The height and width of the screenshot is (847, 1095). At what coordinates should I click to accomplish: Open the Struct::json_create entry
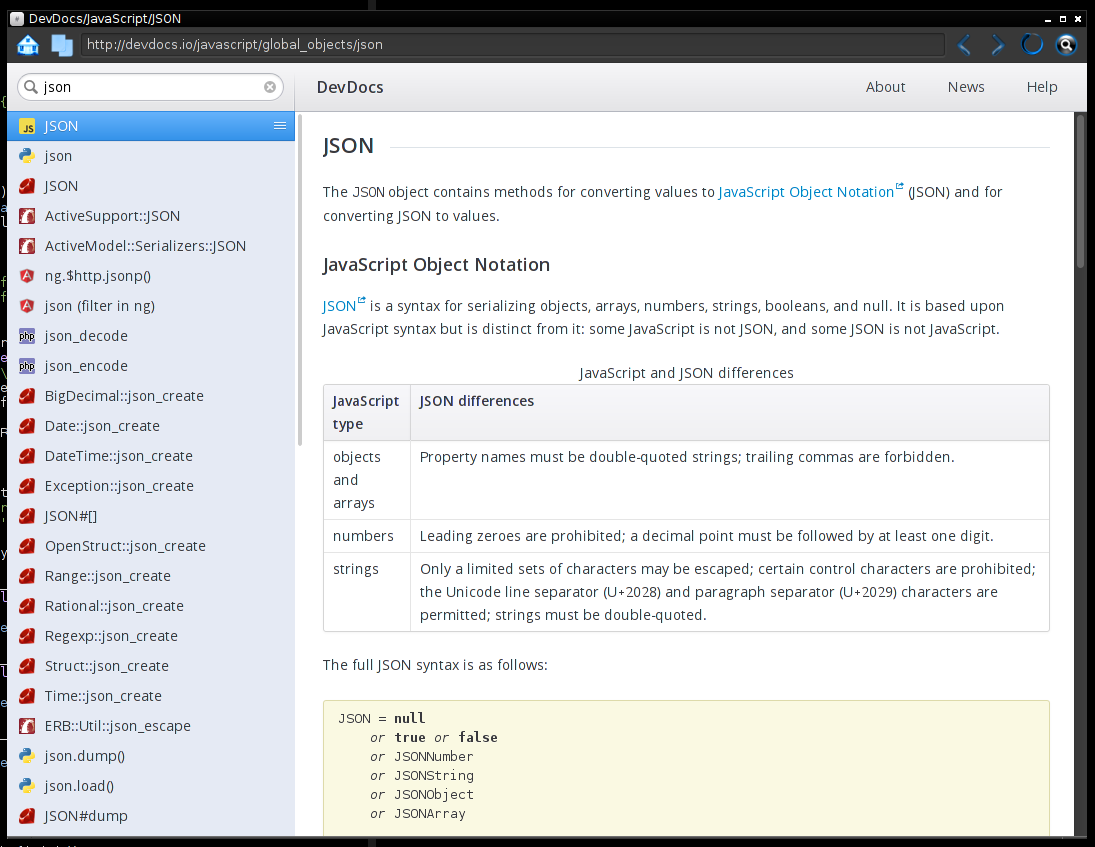(x=151, y=666)
